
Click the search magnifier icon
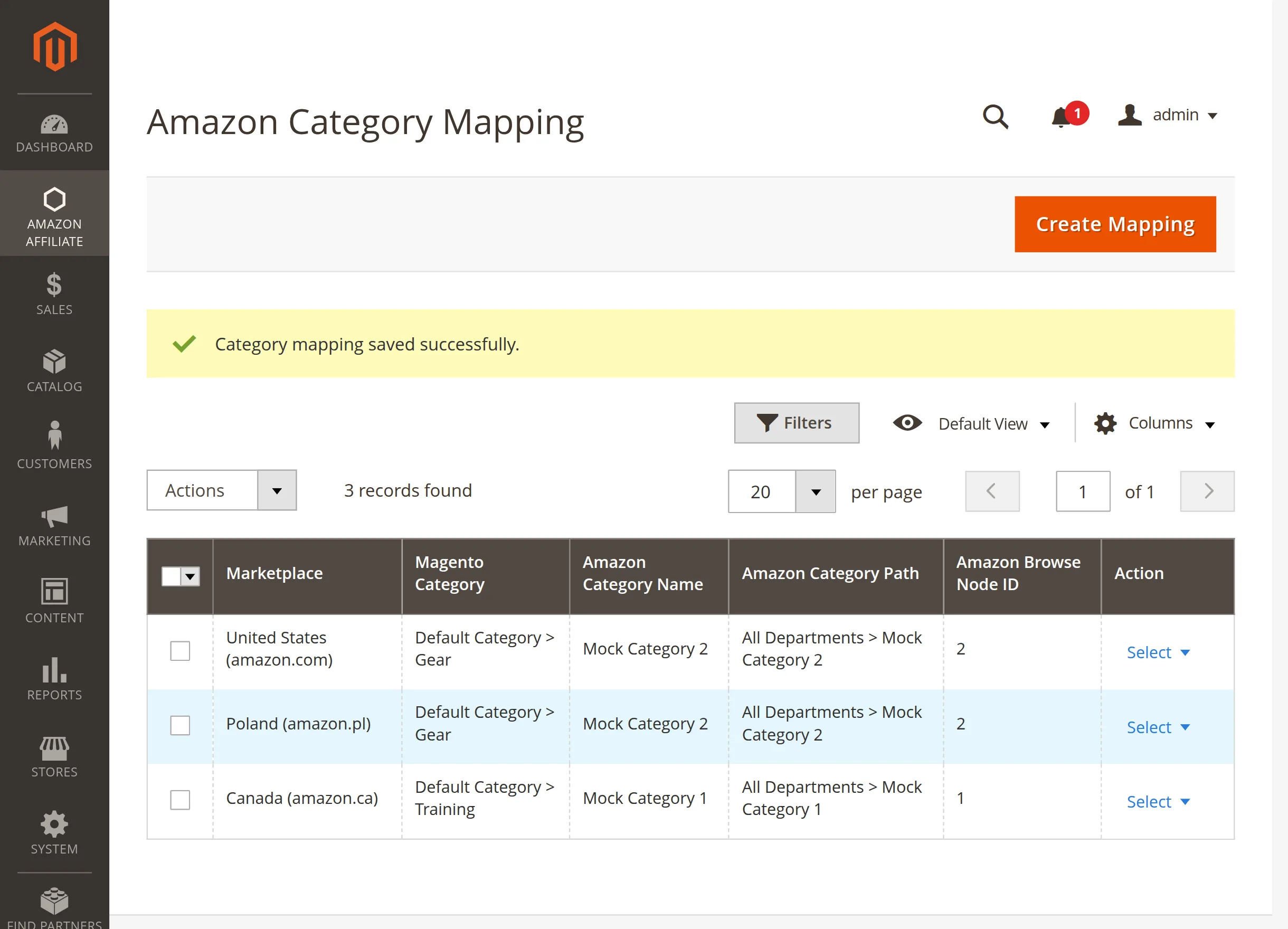point(996,117)
